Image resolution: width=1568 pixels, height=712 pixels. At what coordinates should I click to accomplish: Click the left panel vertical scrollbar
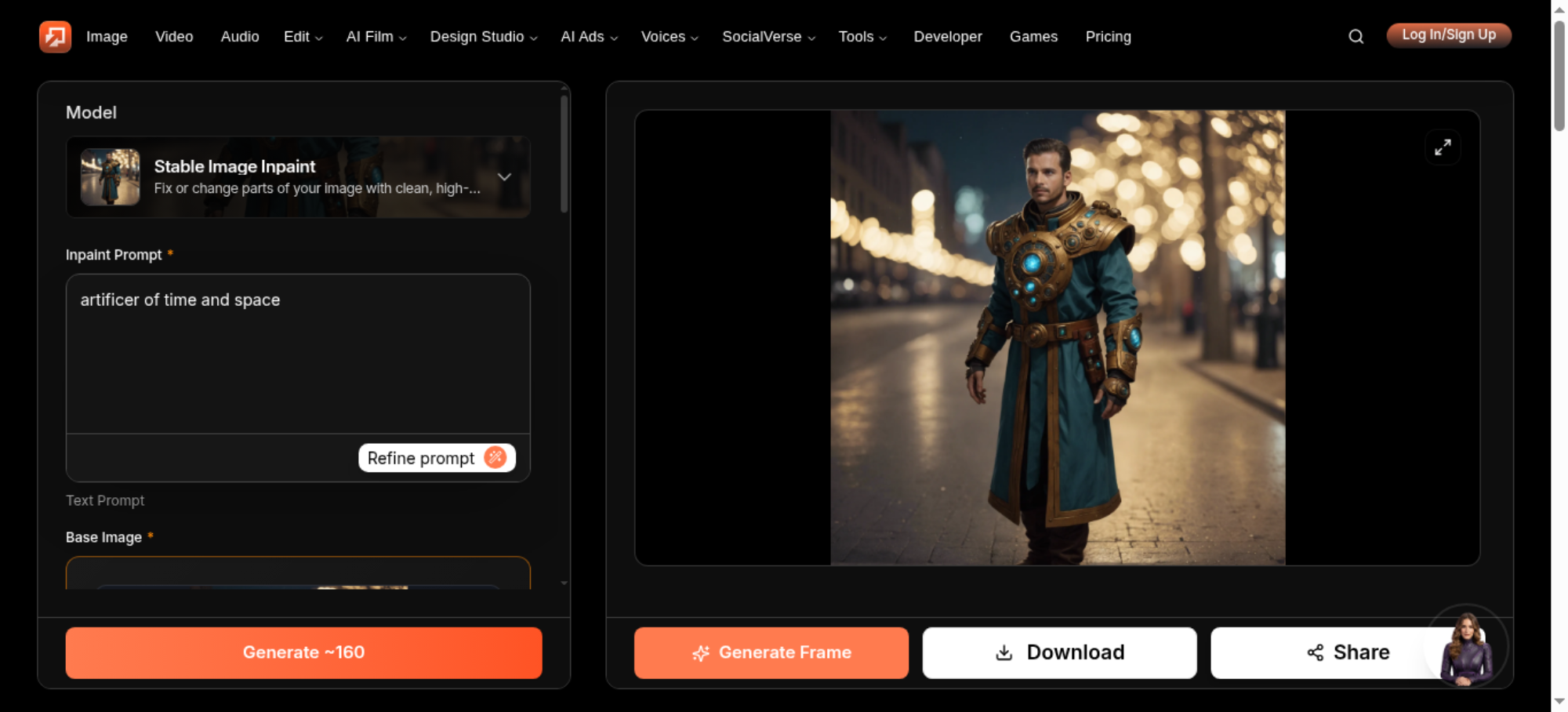564,153
